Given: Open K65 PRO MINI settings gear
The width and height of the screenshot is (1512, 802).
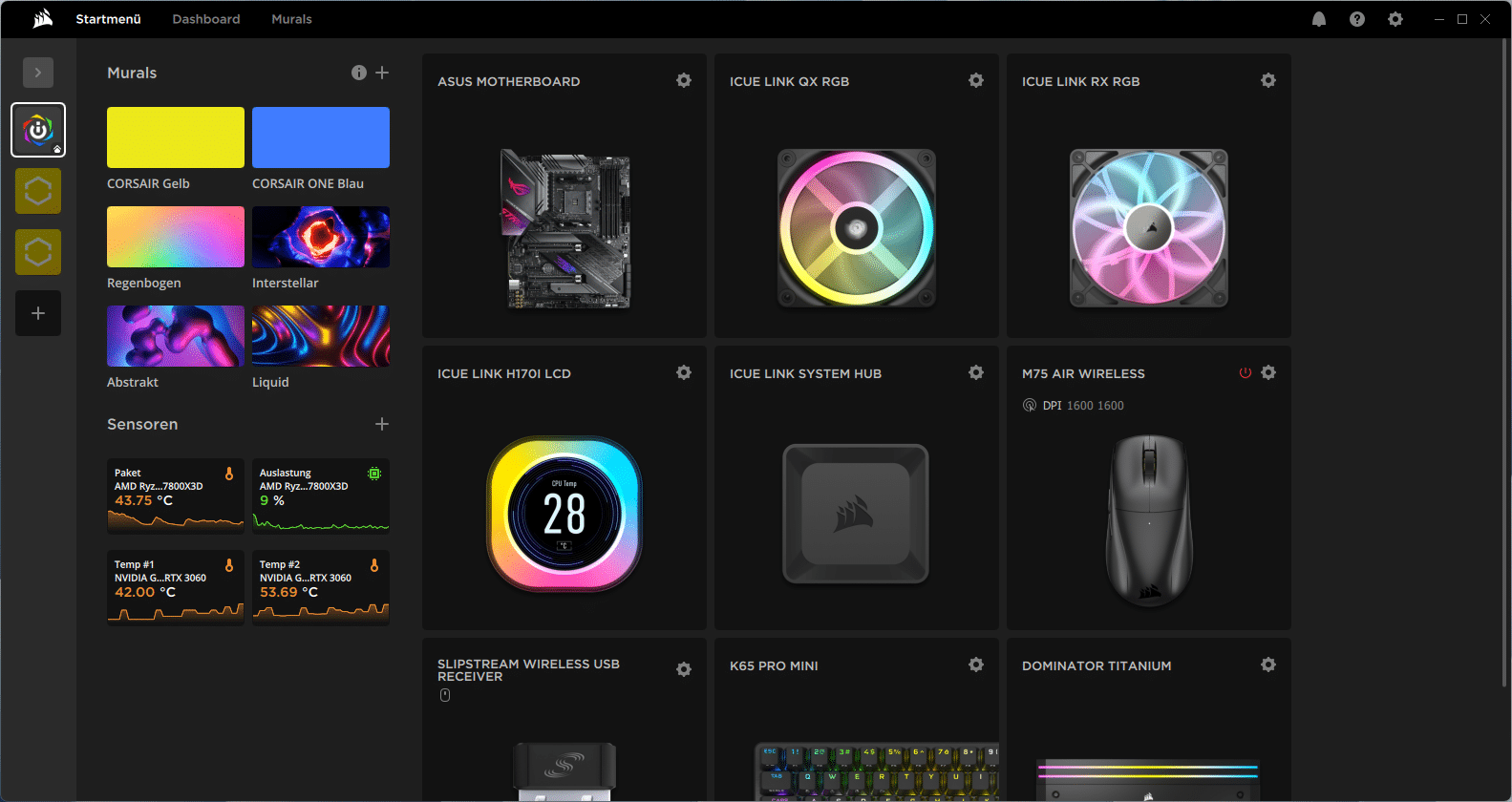Looking at the screenshot, I should pyautogui.click(x=975, y=665).
